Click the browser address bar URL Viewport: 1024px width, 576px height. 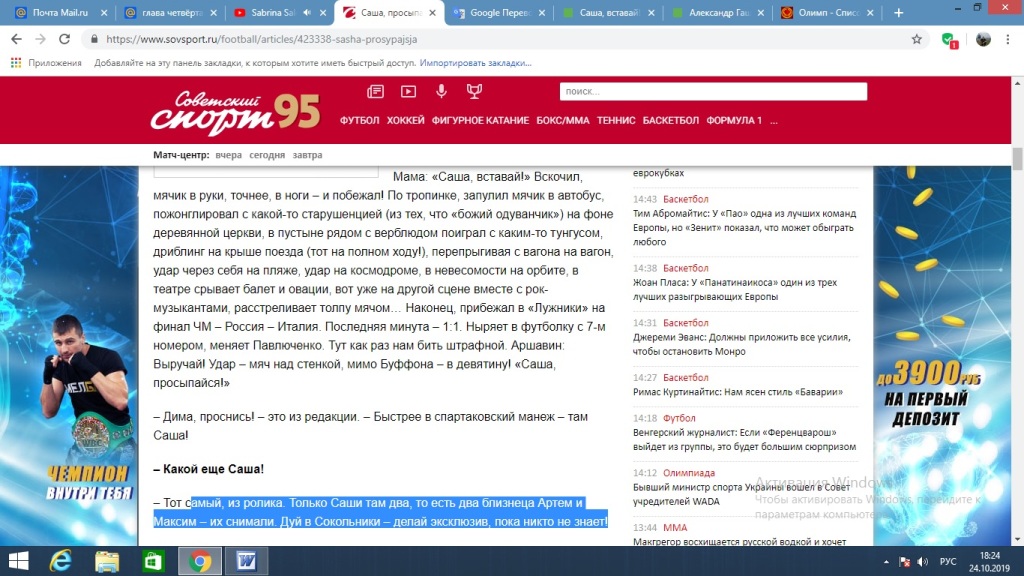click(x=261, y=39)
